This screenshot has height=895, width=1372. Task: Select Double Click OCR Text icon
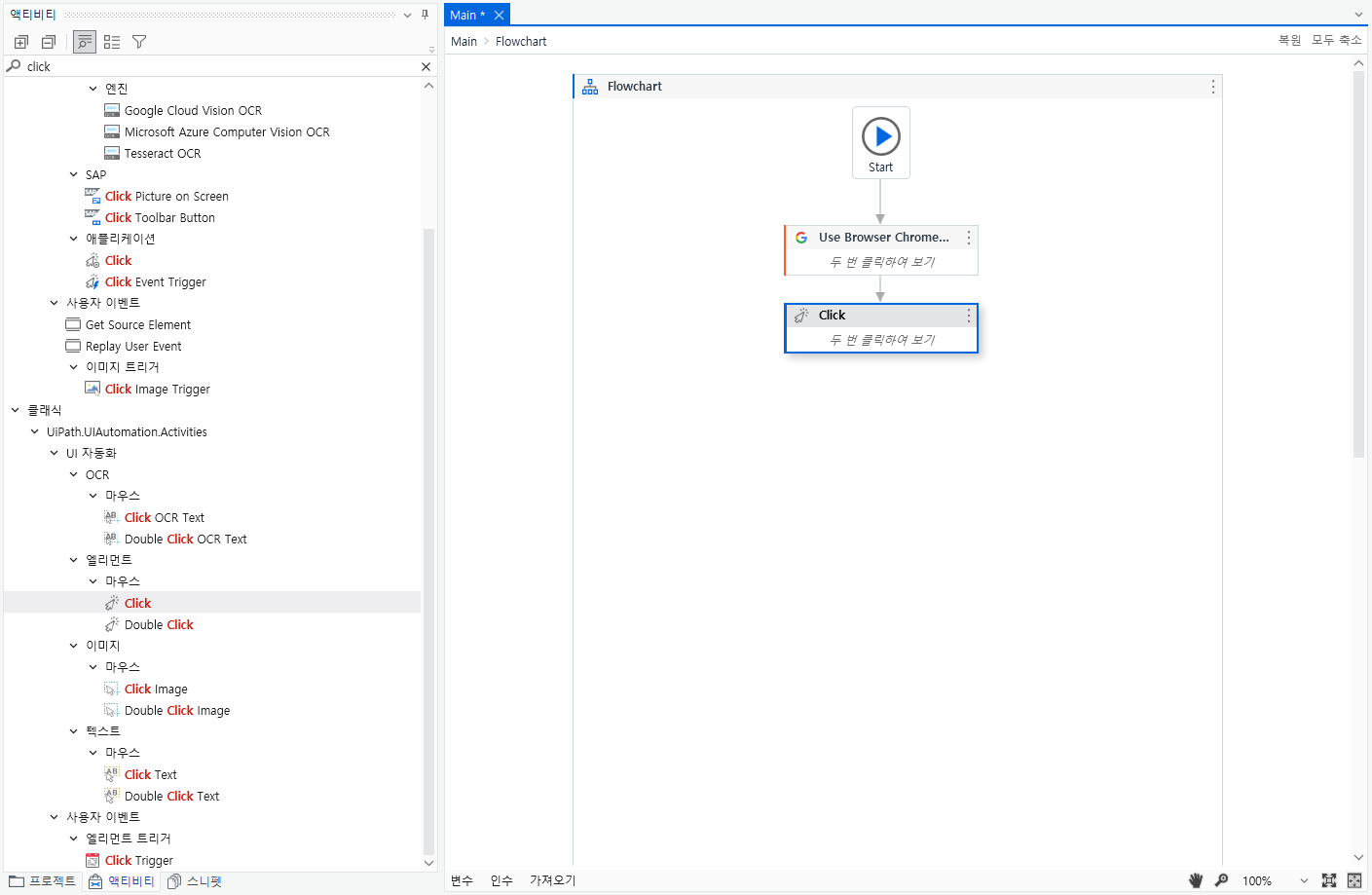point(112,539)
